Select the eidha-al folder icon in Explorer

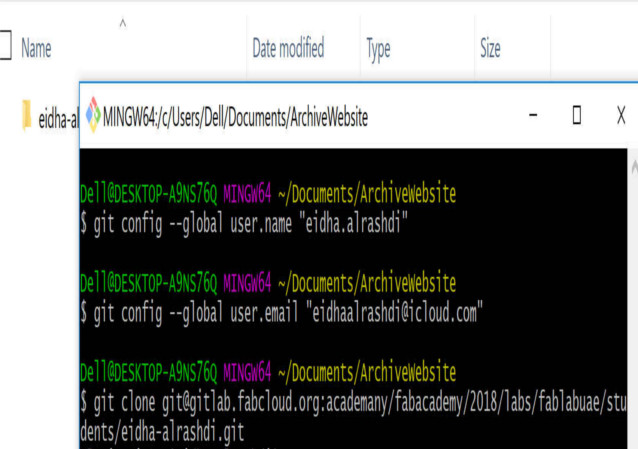click(x=26, y=116)
